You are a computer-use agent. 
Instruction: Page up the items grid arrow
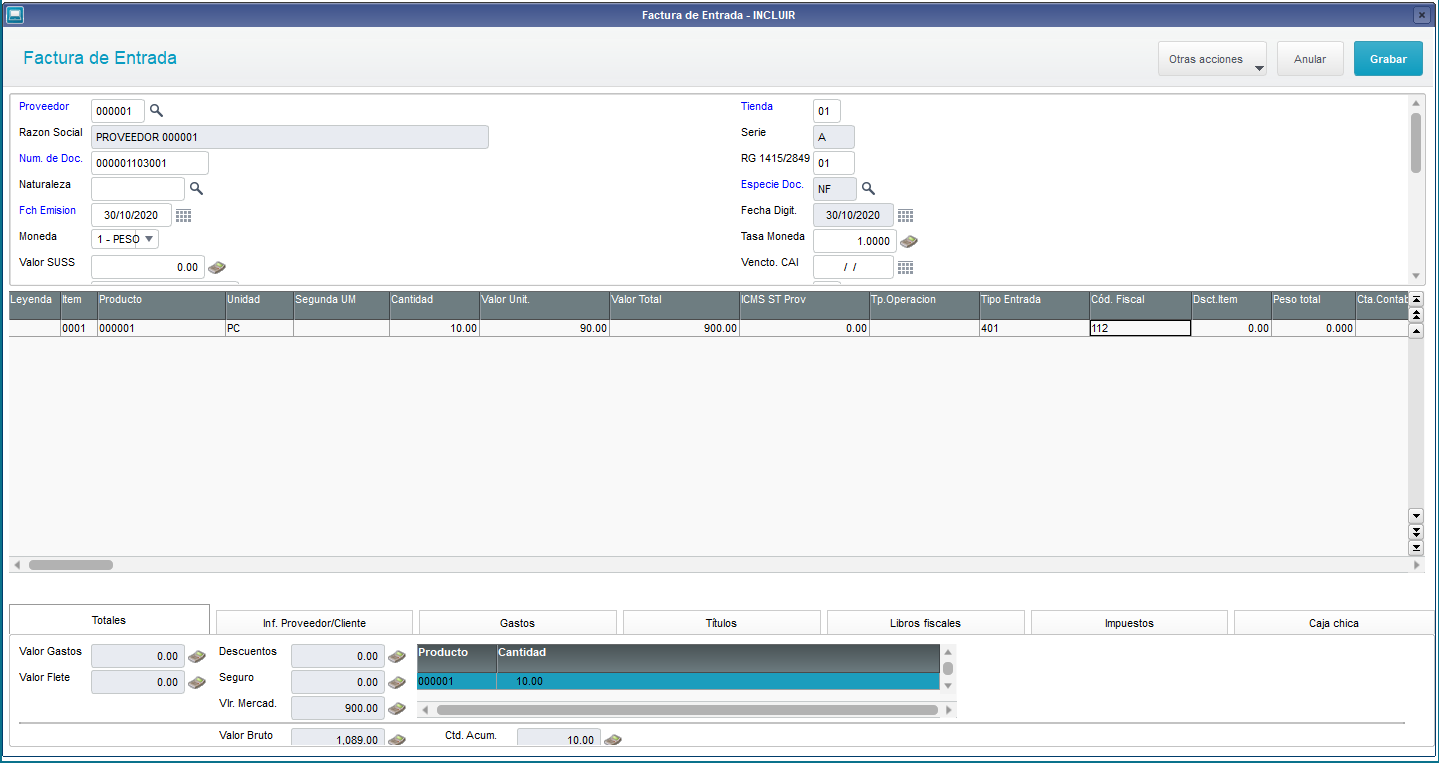[1415, 314]
